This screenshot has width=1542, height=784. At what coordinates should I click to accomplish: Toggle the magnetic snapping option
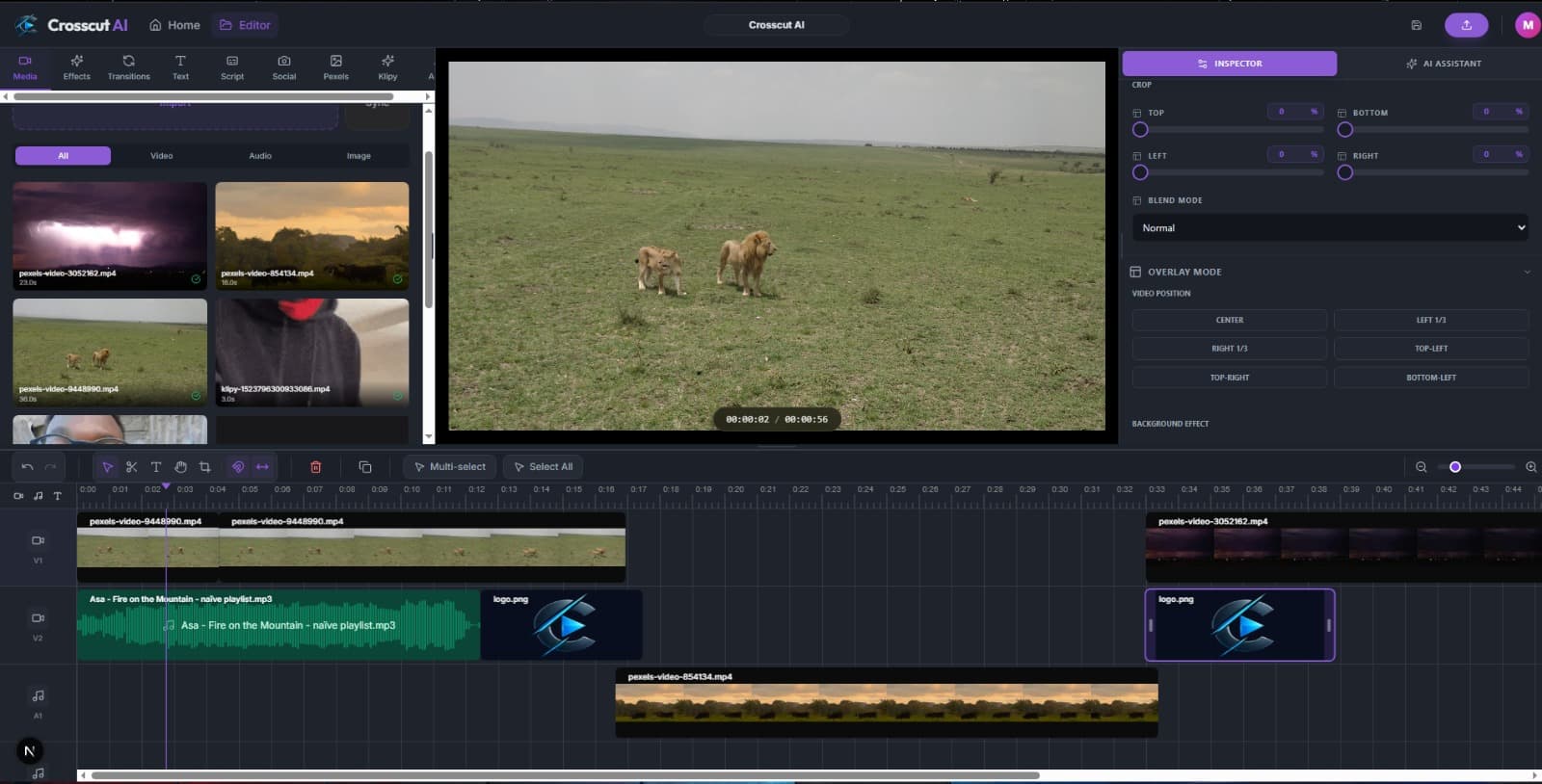click(237, 467)
